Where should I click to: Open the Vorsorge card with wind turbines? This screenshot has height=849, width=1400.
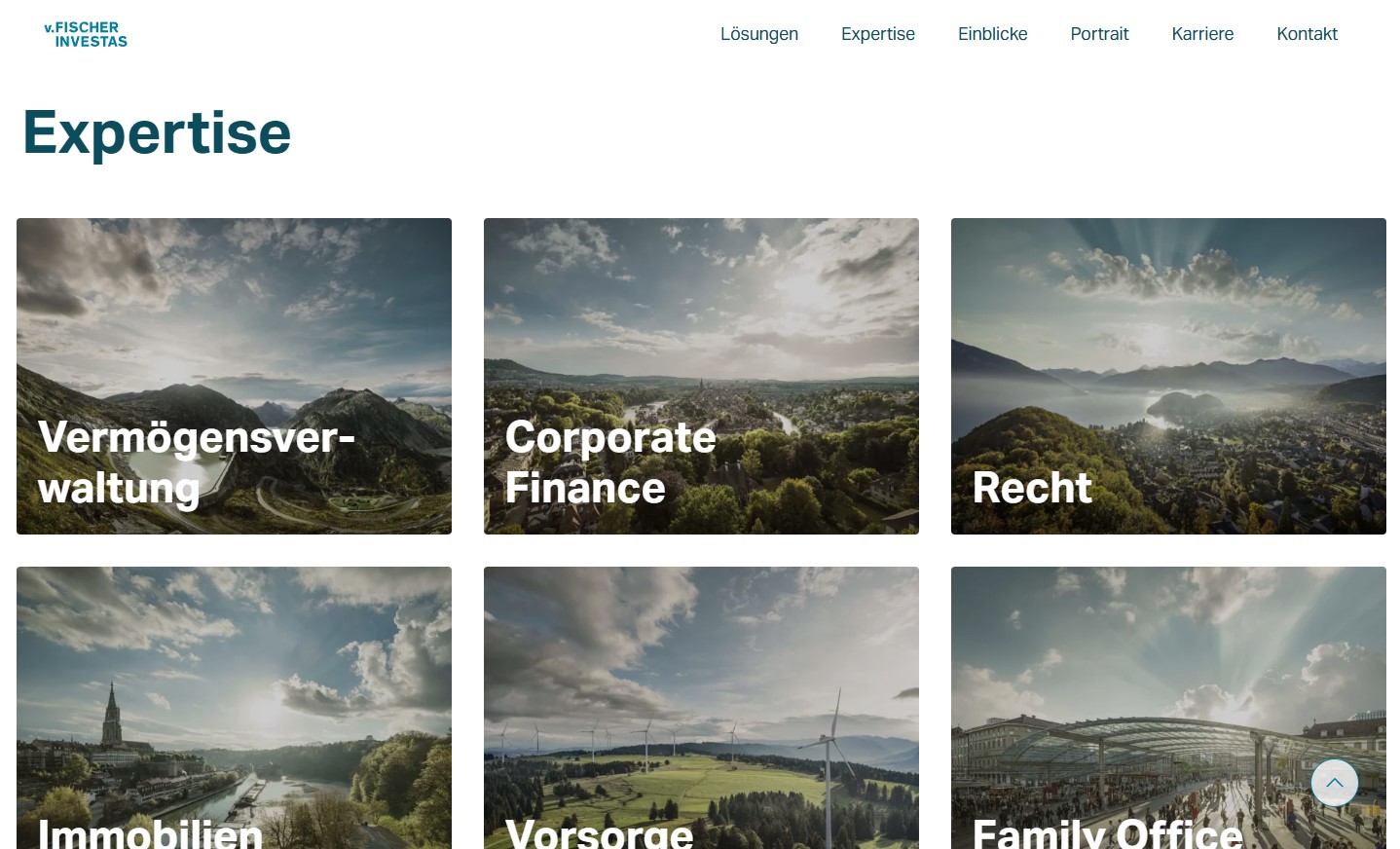pos(701,708)
